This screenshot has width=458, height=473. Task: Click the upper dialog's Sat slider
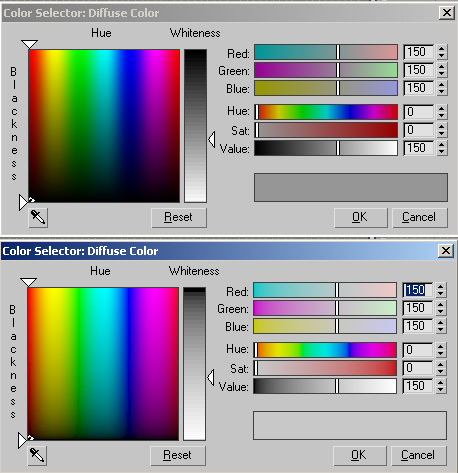(326, 130)
